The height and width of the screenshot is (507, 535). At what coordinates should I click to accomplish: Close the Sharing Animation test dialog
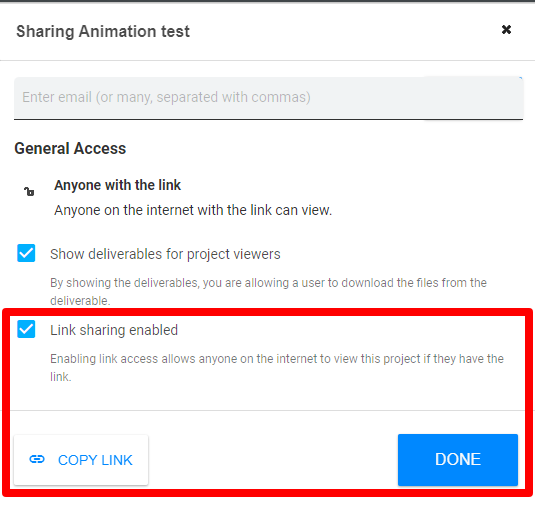(x=506, y=30)
